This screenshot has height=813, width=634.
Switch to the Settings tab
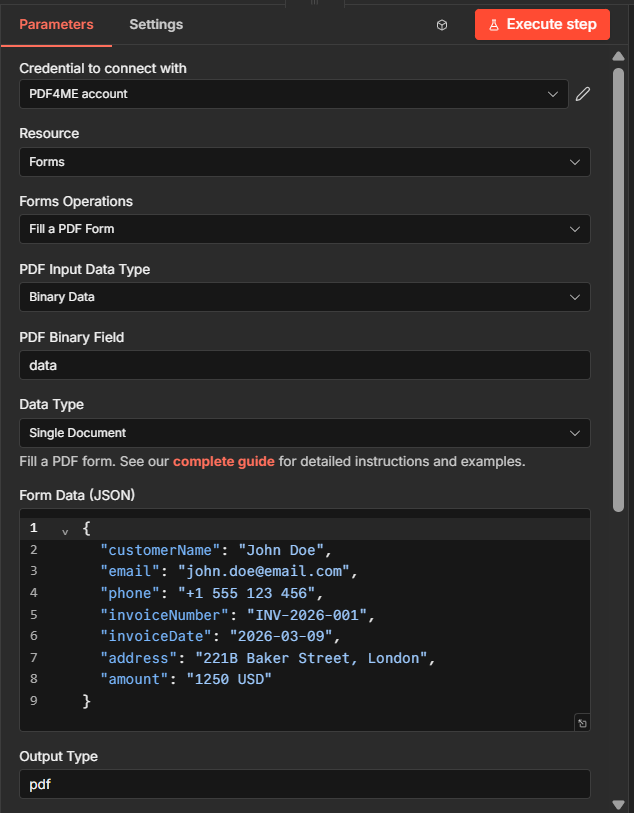coord(156,24)
